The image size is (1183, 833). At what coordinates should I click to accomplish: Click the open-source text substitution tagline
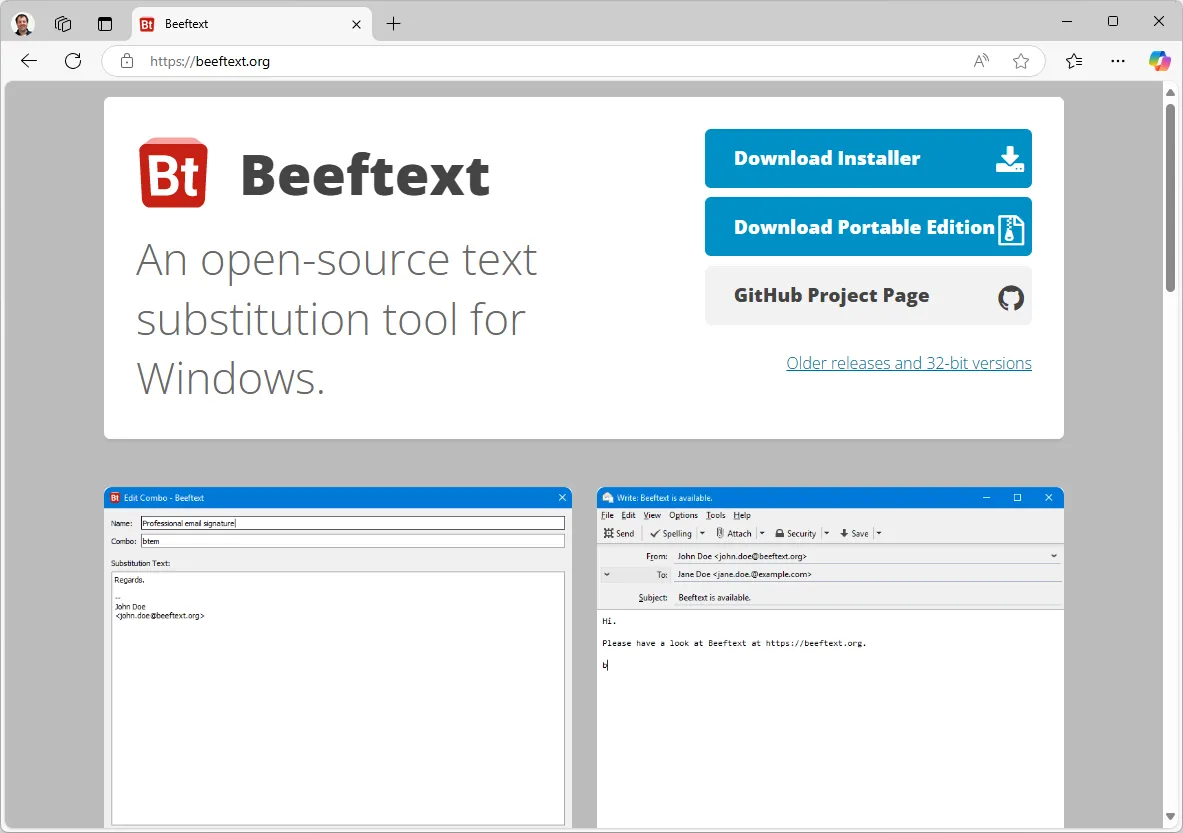coord(336,318)
